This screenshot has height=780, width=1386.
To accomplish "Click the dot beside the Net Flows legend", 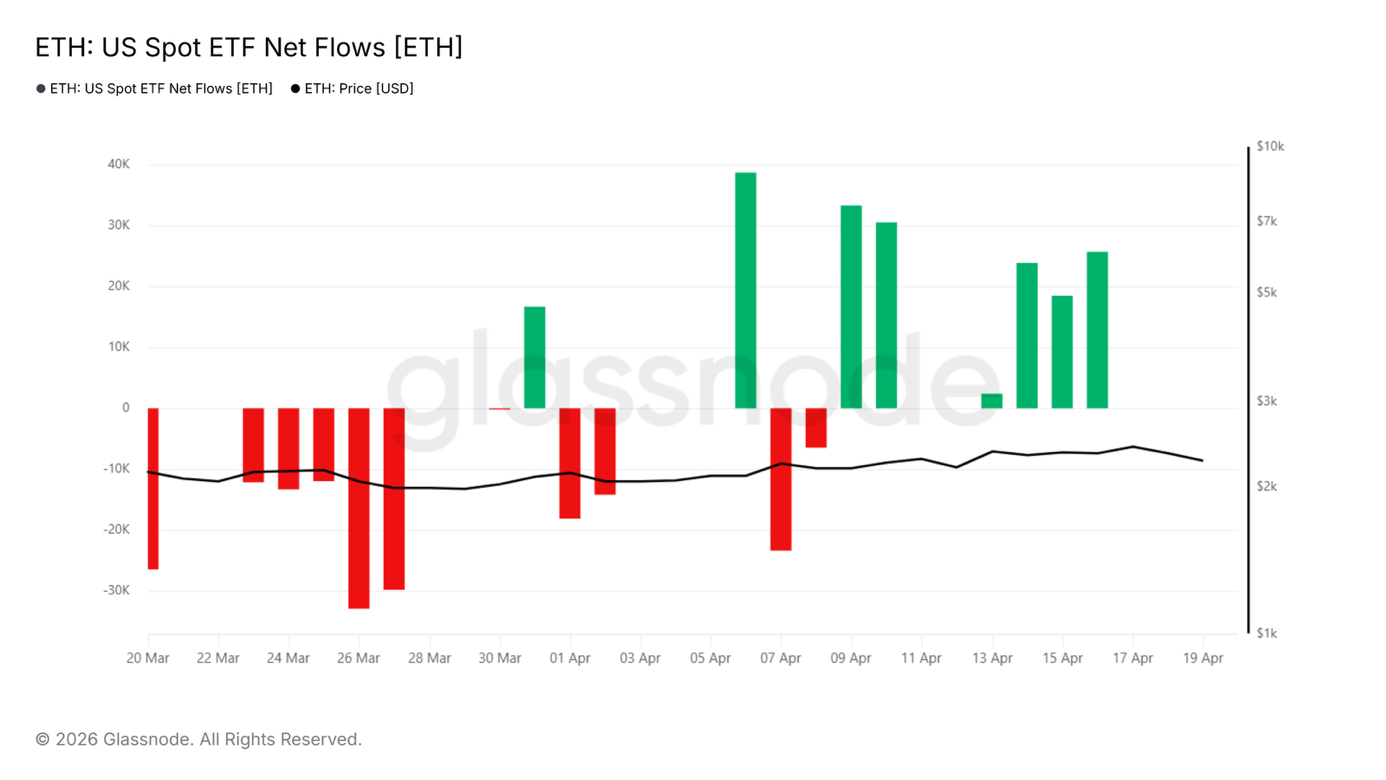I will click(41, 89).
